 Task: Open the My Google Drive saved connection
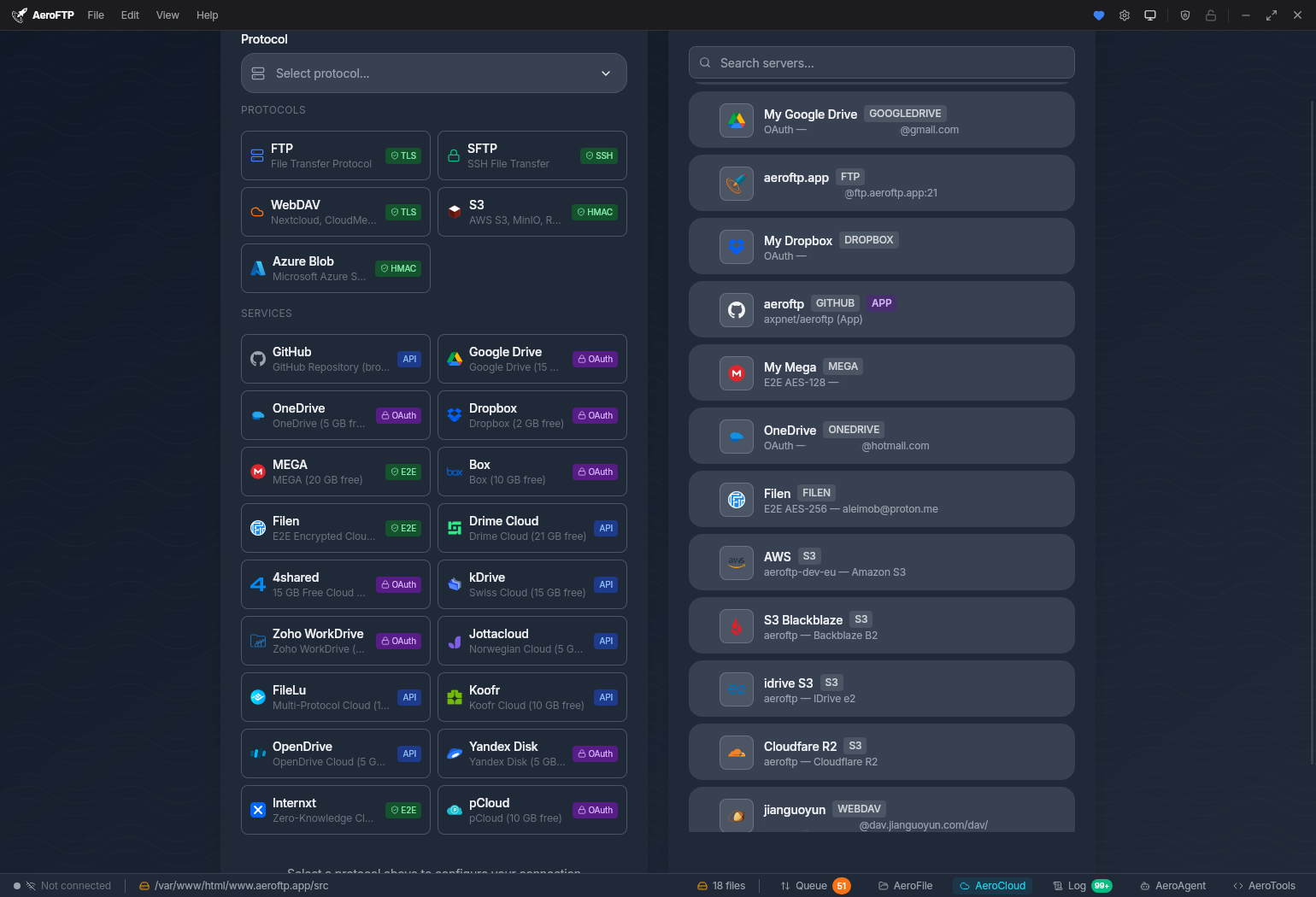pyautogui.click(x=881, y=120)
